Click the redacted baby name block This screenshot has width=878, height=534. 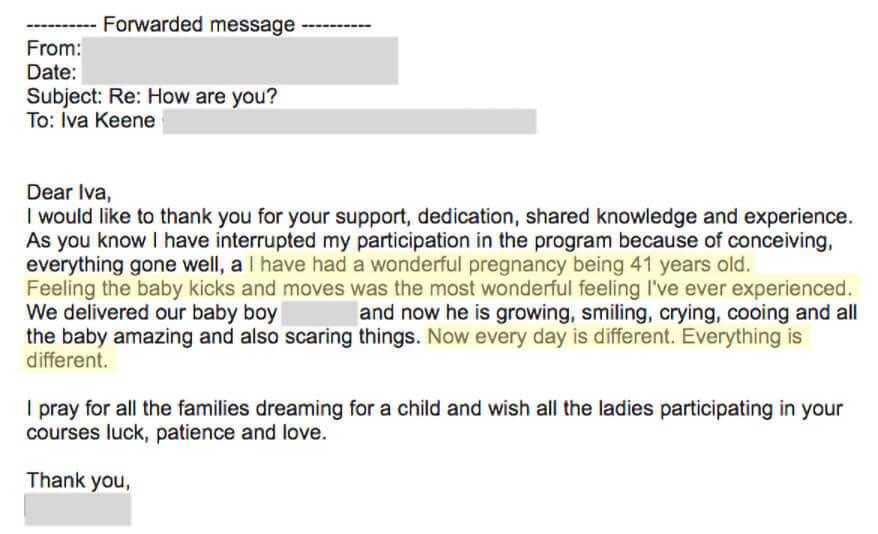coord(319,313)
